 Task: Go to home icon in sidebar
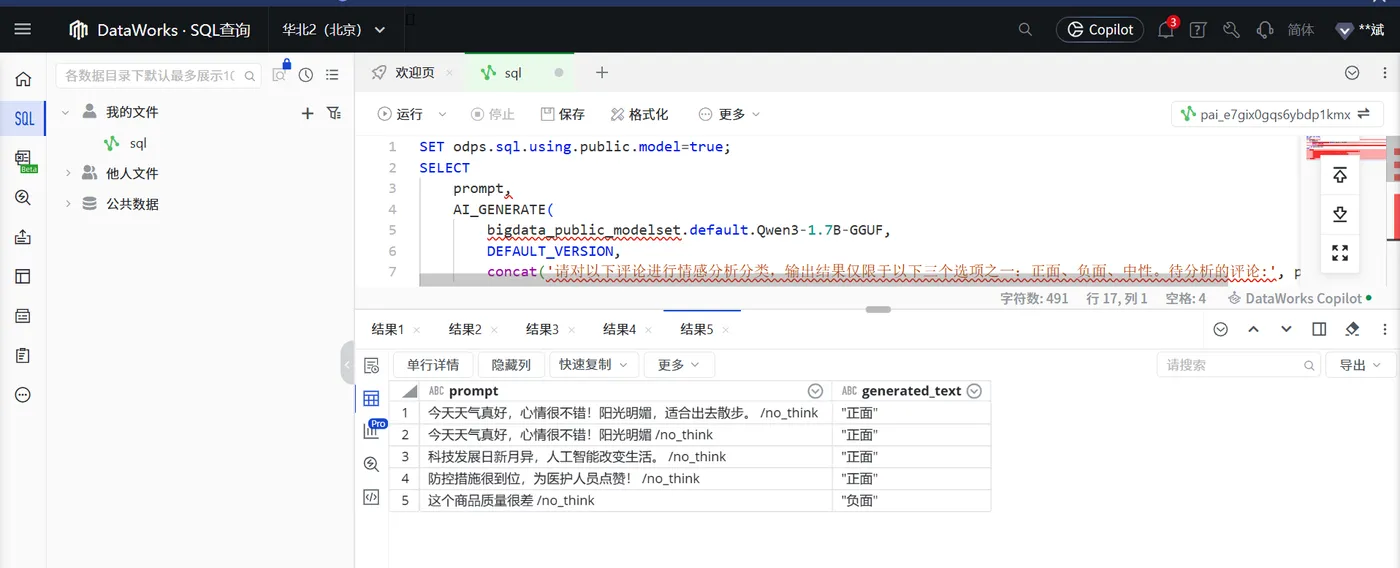[23, 79]
